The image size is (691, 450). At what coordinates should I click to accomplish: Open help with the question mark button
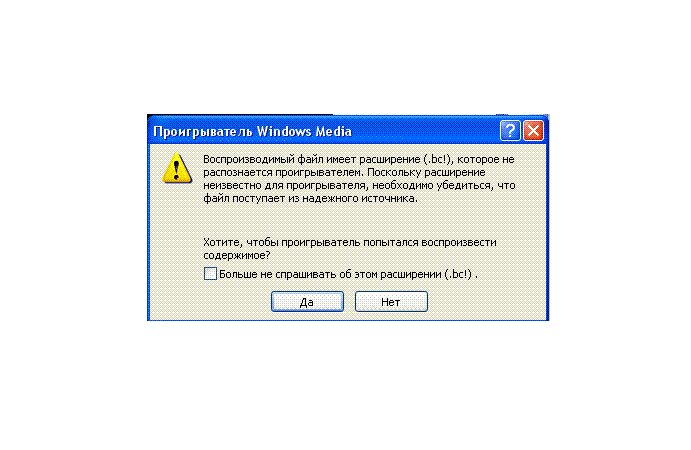(x=510, y=131)
